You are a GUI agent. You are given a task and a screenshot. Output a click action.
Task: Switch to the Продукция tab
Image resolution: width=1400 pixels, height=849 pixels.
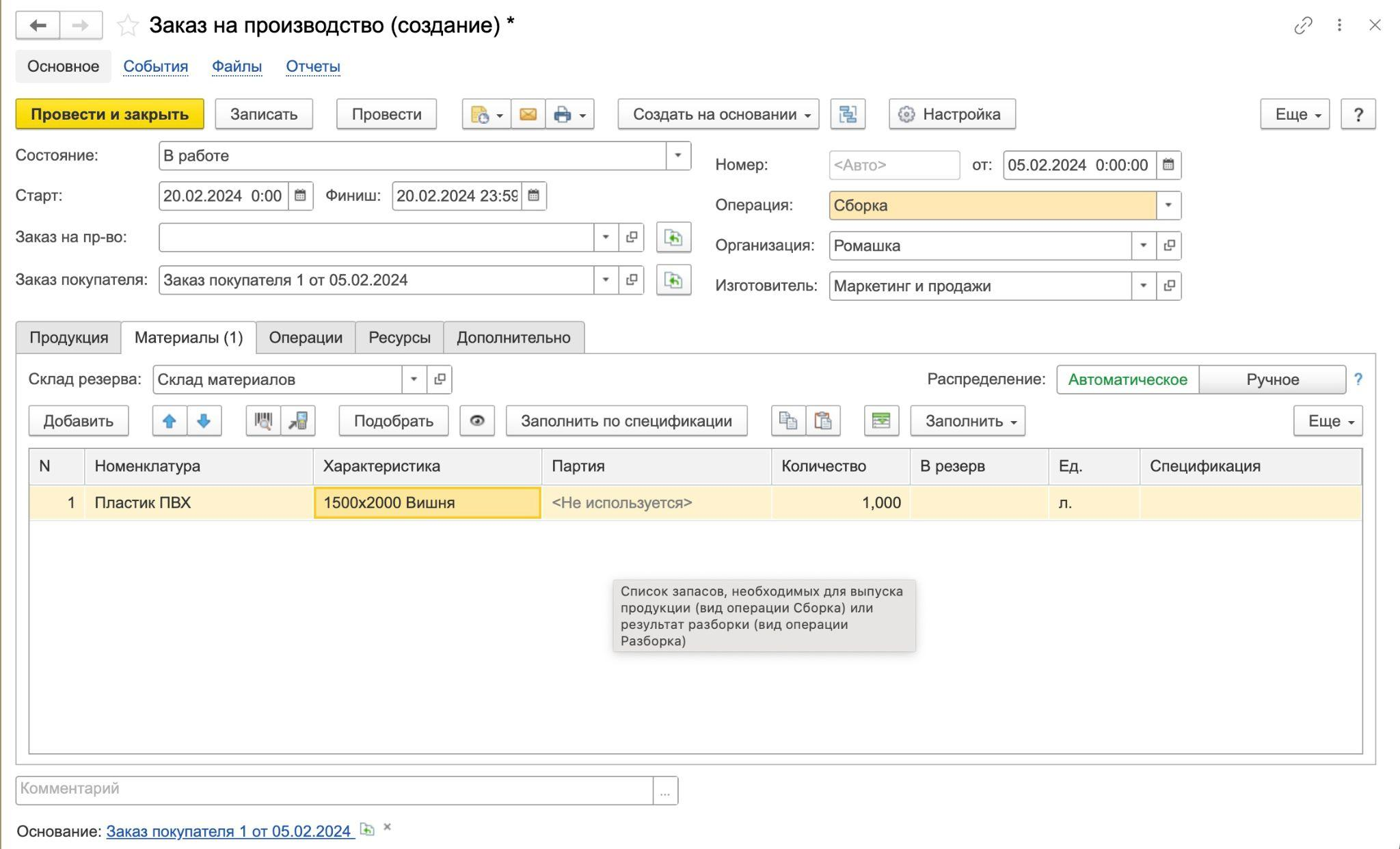[68, 338]
